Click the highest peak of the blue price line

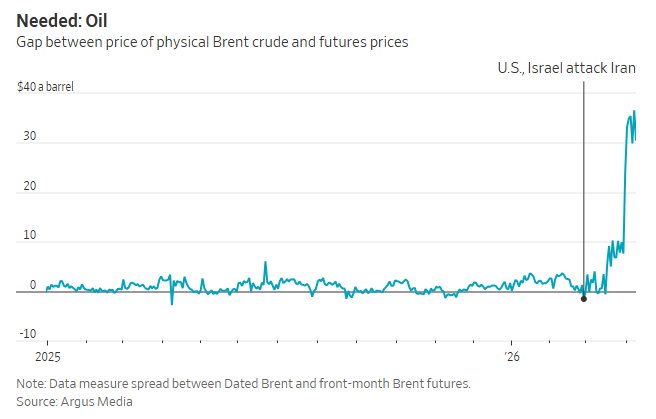click(633, 112)
